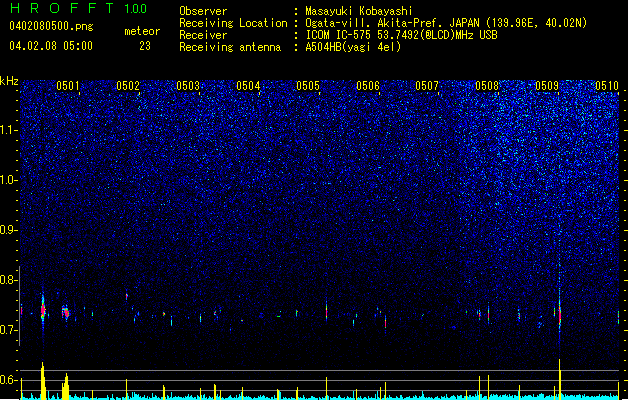Click the 0509 time marker
The image size is (629, 400).
point(547,86)
